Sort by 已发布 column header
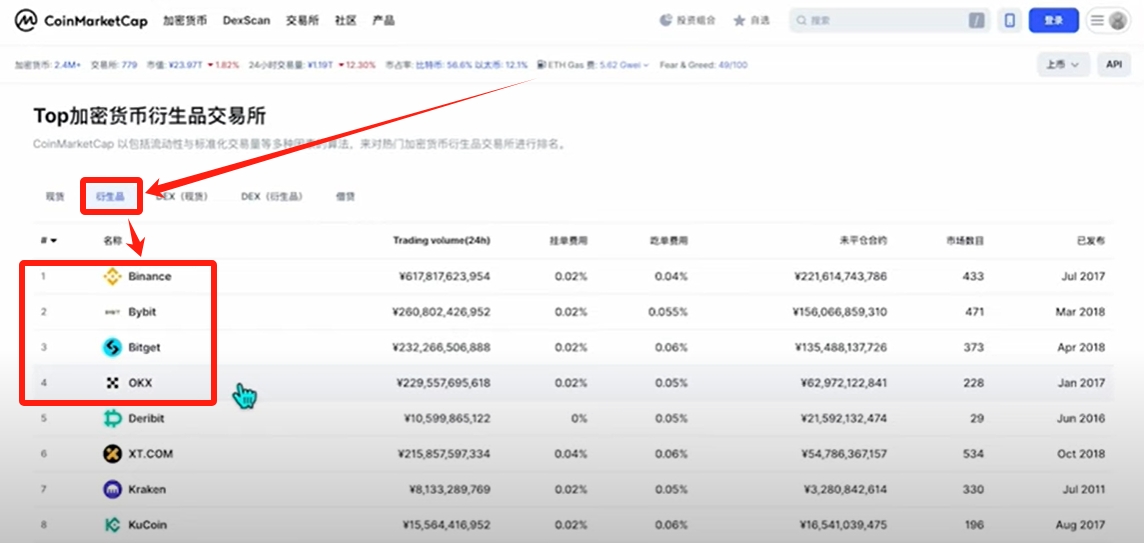 (1091, 240)
